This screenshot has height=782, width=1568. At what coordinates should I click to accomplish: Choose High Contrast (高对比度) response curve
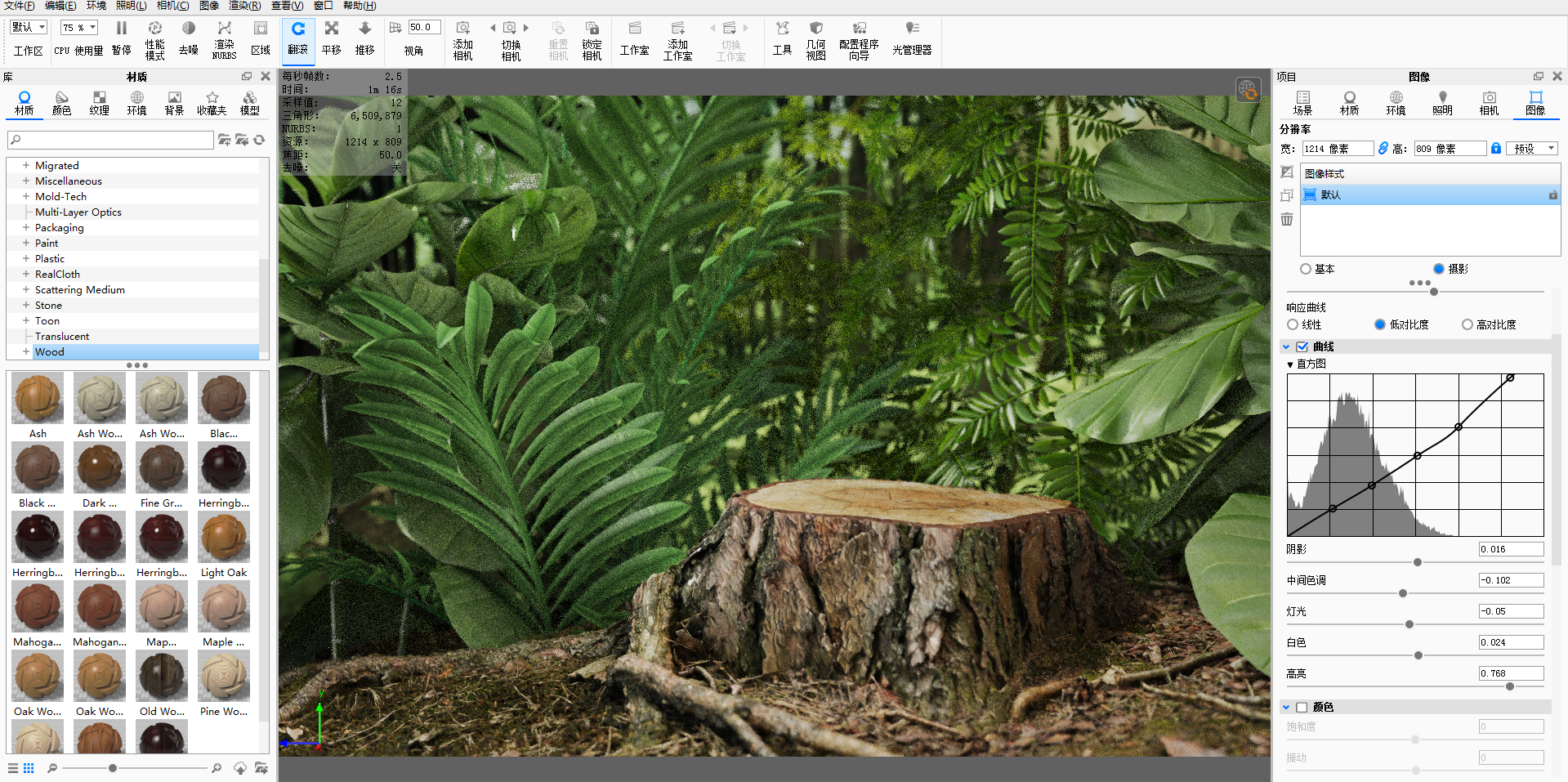(1489, 324)
